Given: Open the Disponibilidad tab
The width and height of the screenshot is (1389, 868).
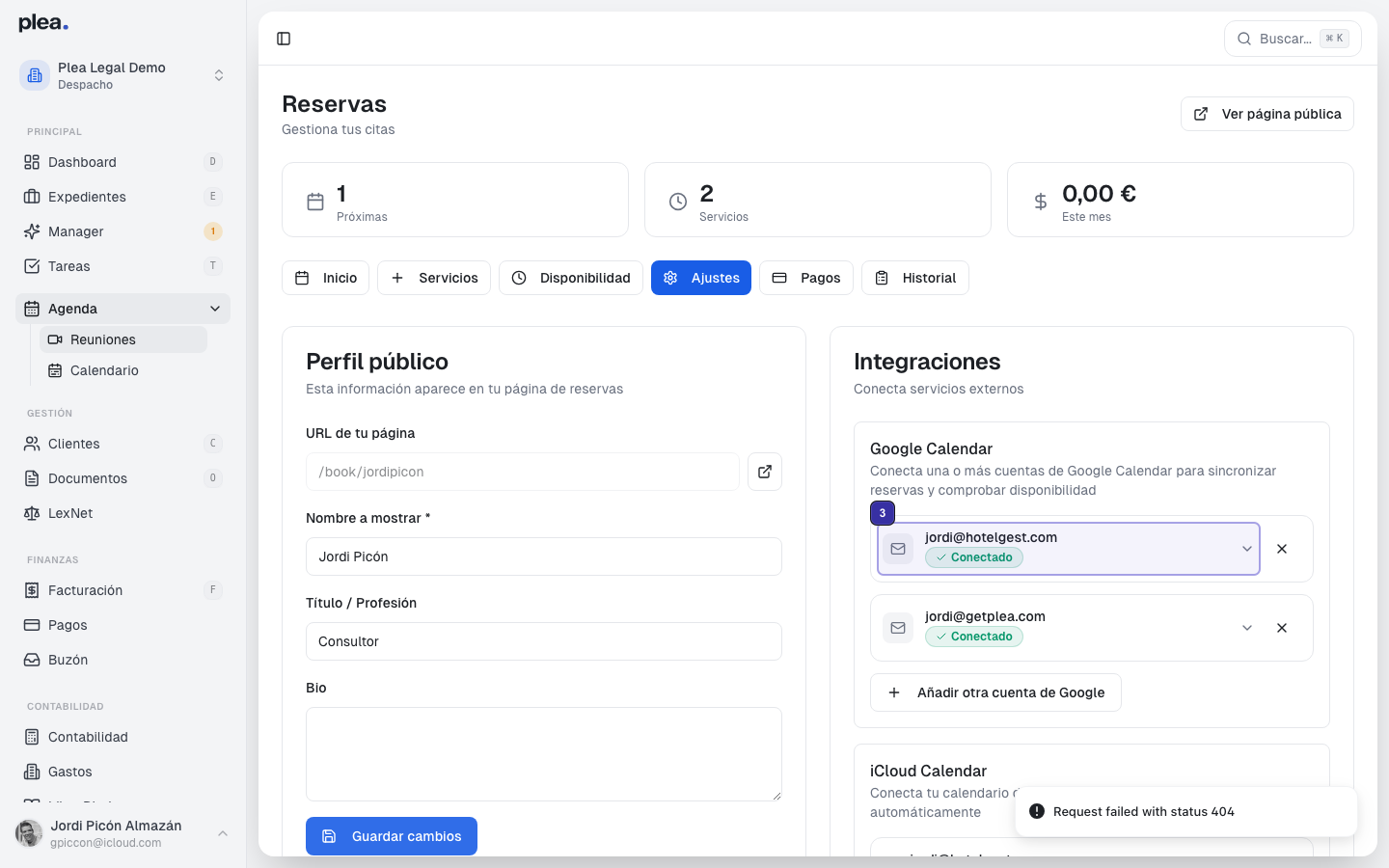Looking at the screenshot, I should click(570, 278).
